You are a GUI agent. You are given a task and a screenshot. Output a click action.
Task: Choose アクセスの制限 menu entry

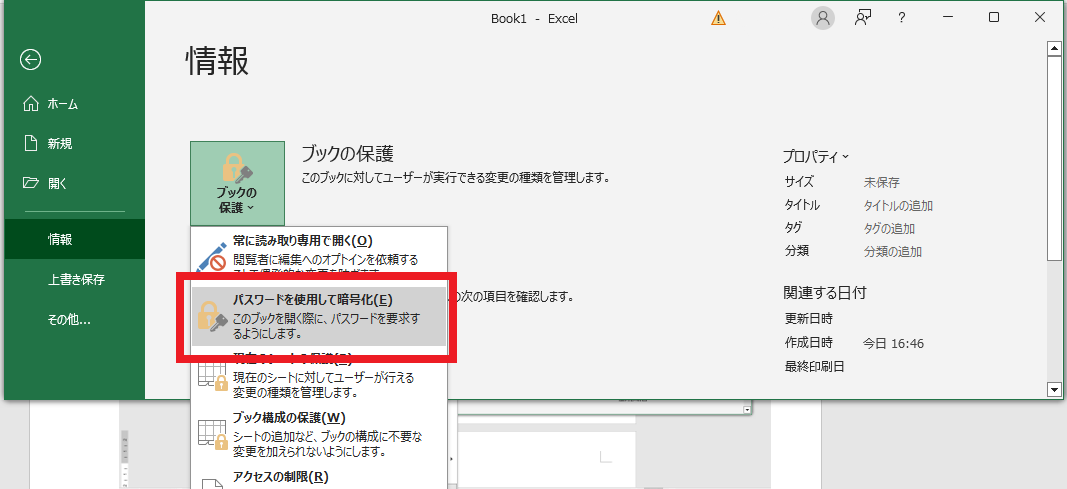coord(319,477)
